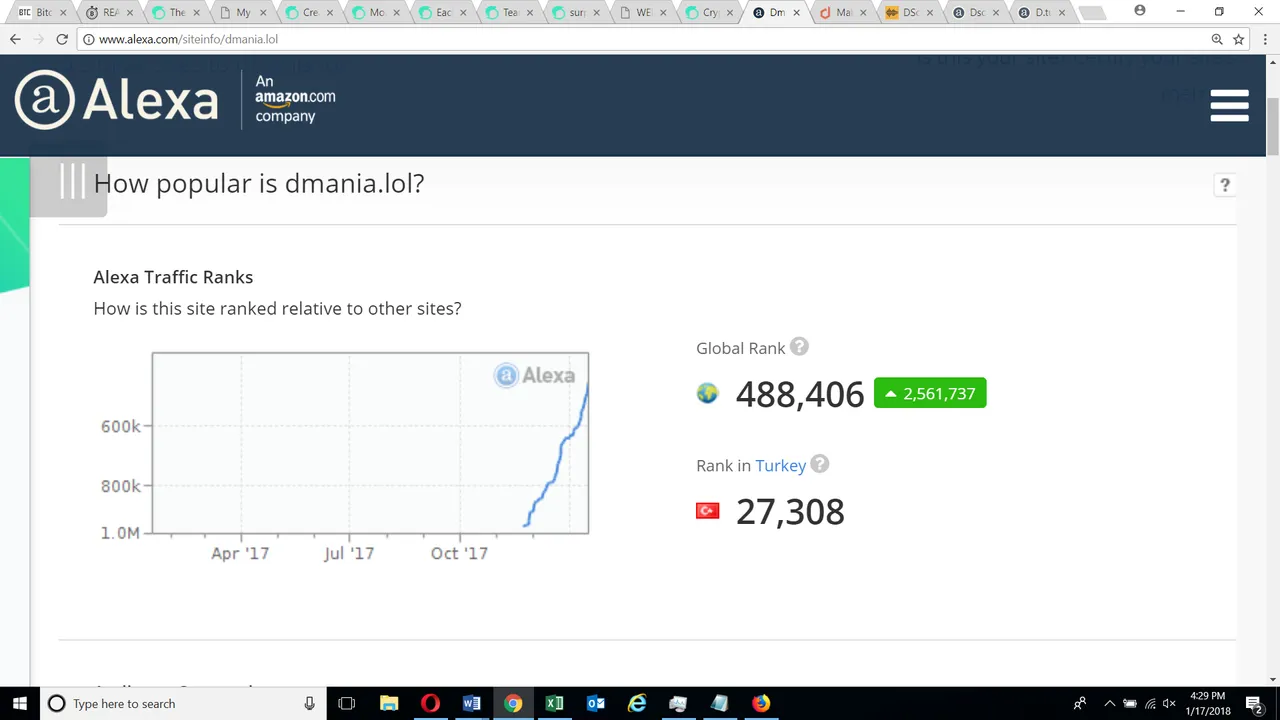Screen dimensions: 1280x720
Task: Open a new browser tab
Action: (x=1093, y=13)
